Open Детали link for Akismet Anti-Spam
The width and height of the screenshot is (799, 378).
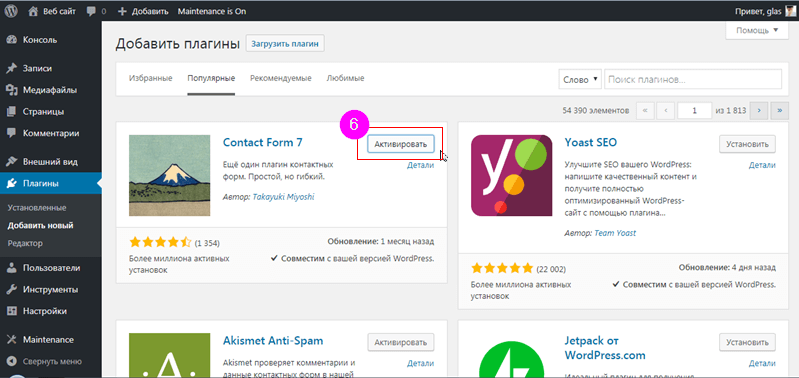pos(420,363)
